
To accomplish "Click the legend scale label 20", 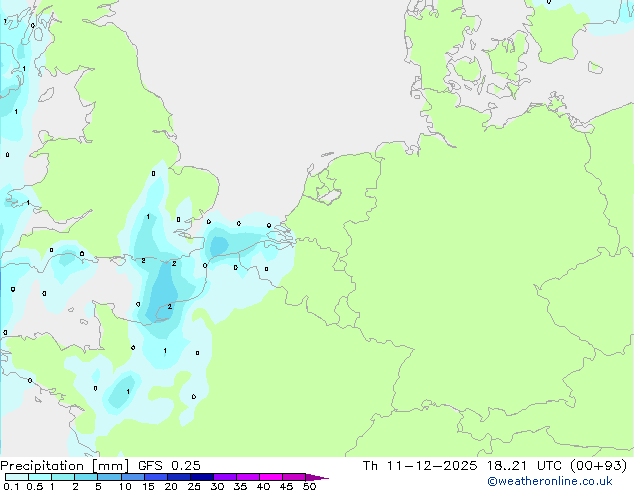I will tap(171, 486).
